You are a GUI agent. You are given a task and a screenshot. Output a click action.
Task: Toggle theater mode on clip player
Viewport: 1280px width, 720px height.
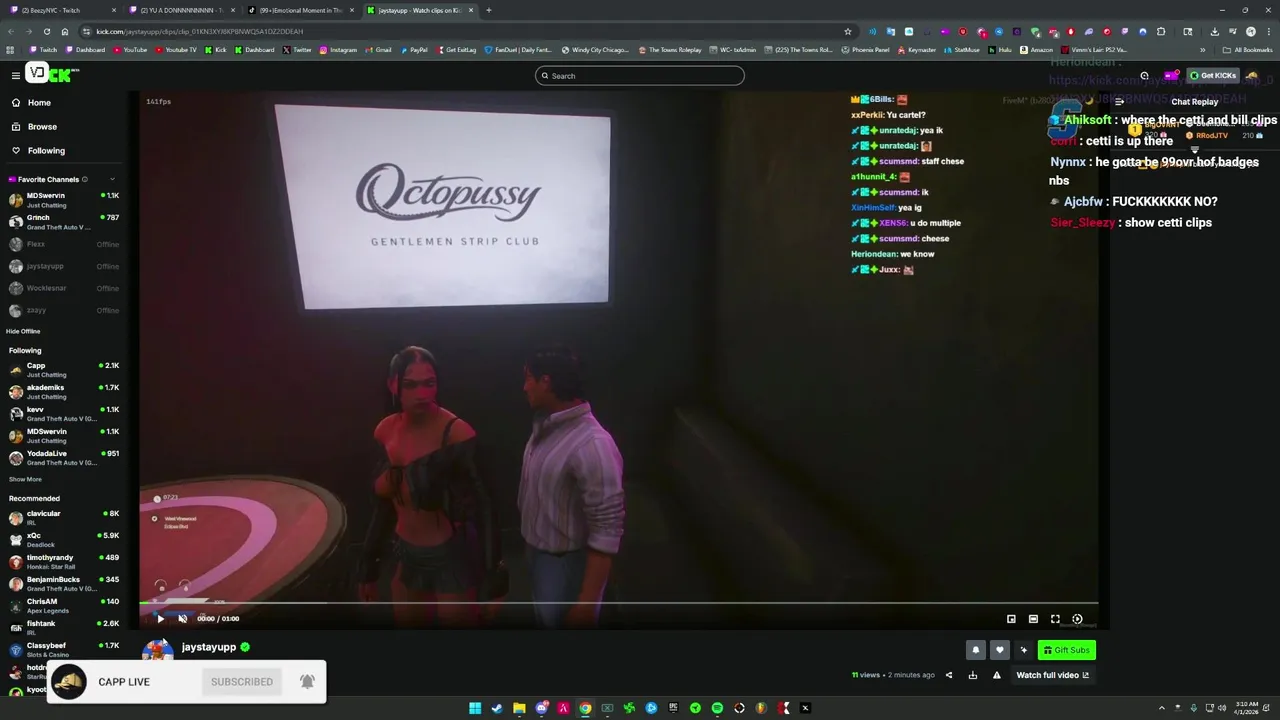point(1033,619)
